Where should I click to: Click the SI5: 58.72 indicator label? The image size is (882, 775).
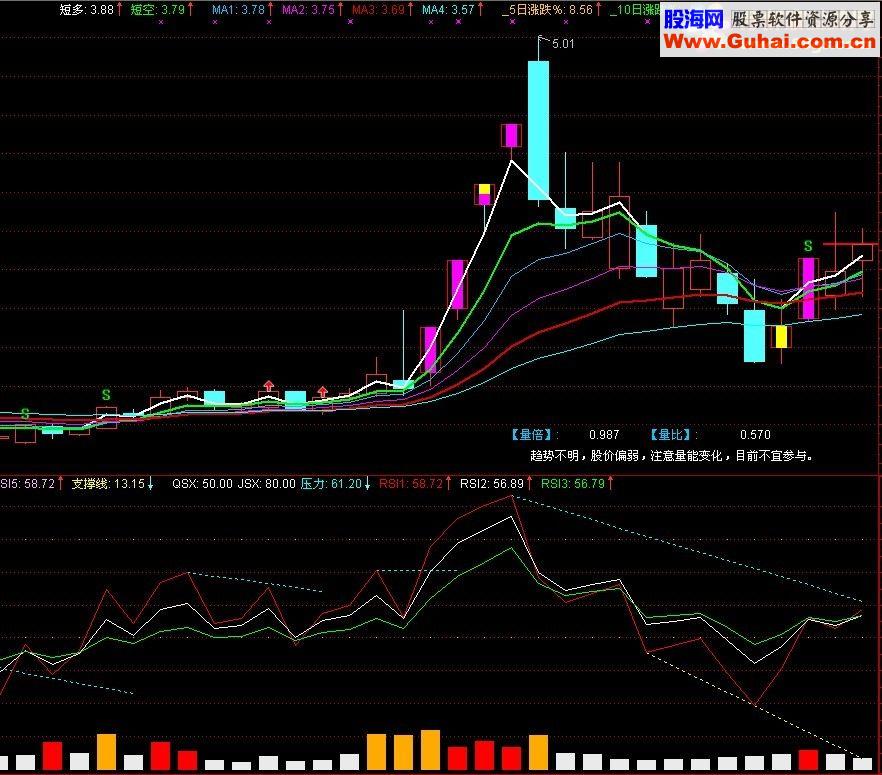click(x=28, y=484)
